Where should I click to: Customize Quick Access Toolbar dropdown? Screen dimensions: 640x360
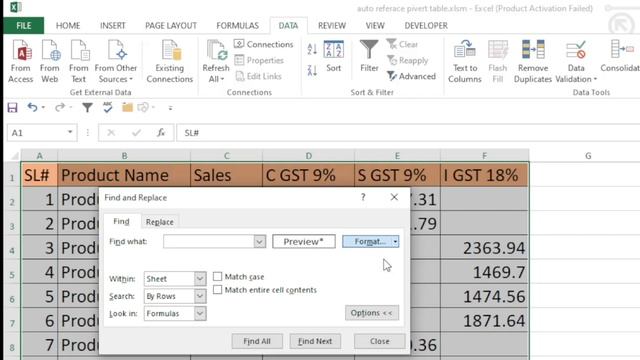[x=170, y=108]
